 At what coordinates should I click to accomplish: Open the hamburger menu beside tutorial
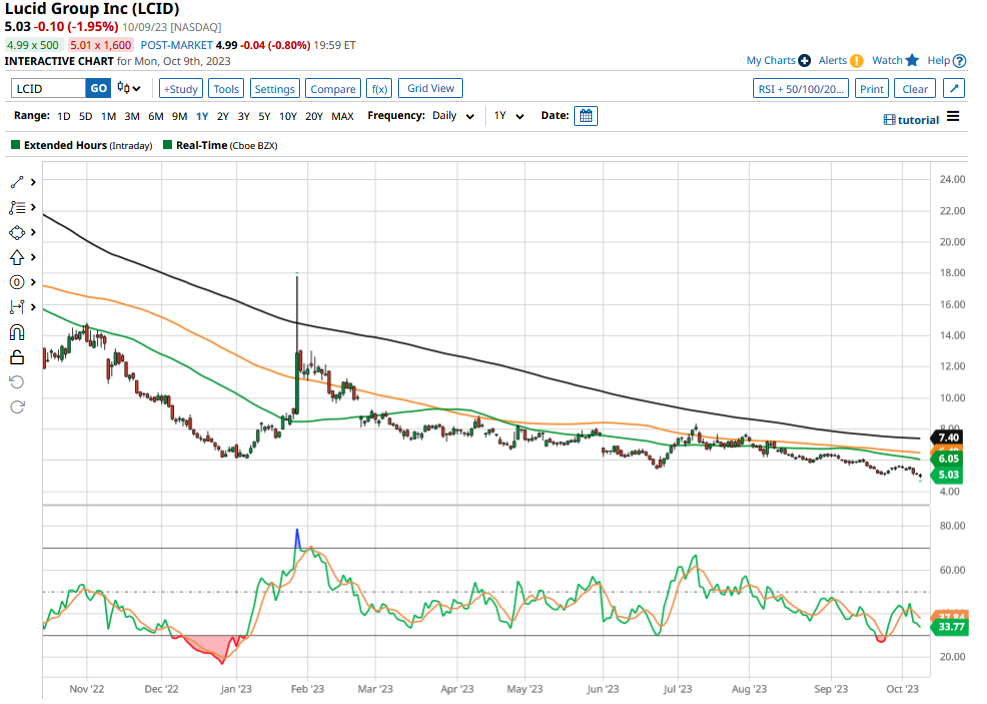pyautogui.click(x=953, y=117)
